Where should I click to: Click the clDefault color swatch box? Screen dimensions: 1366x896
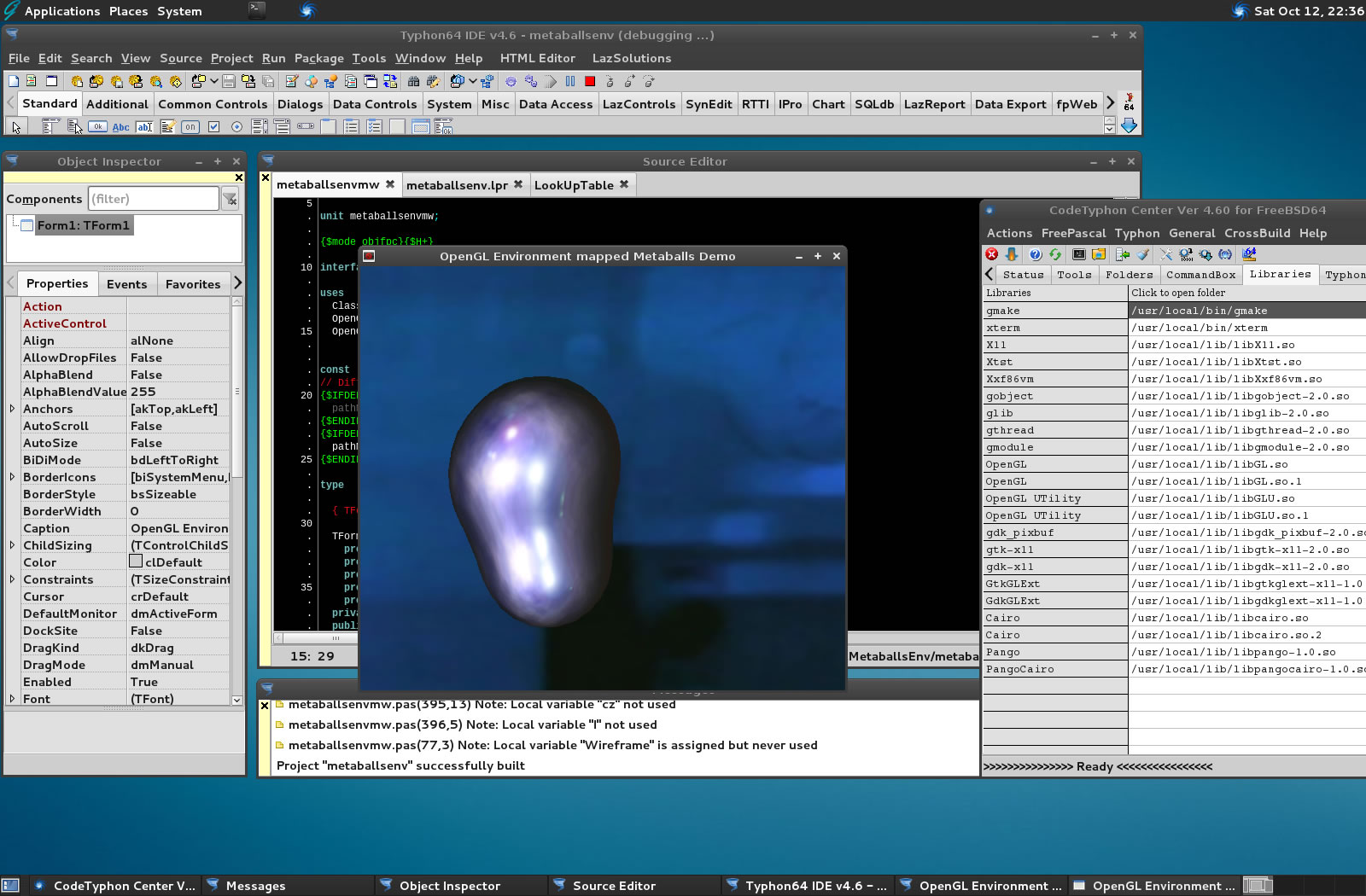point(136,561)
